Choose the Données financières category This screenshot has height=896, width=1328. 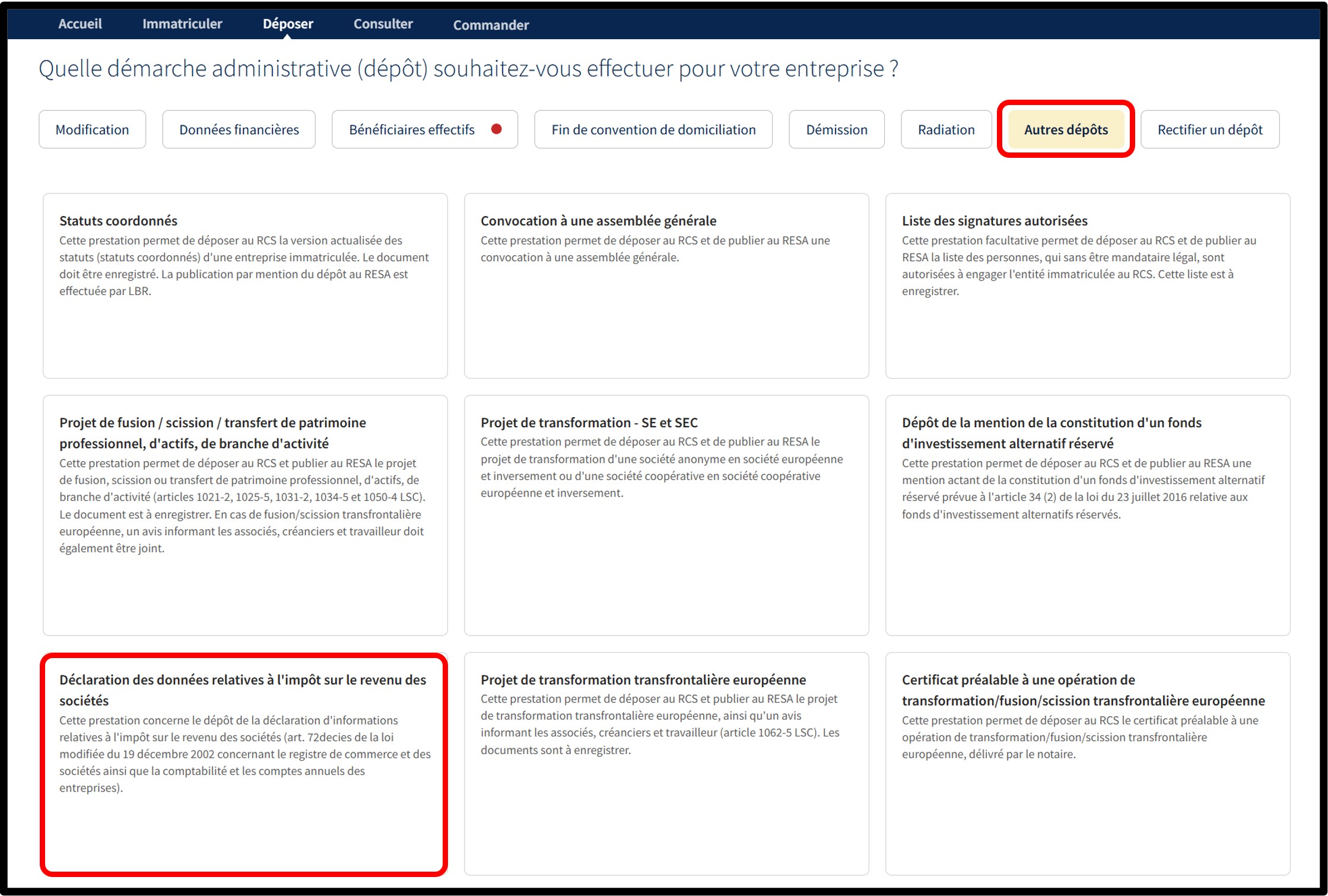239,129
